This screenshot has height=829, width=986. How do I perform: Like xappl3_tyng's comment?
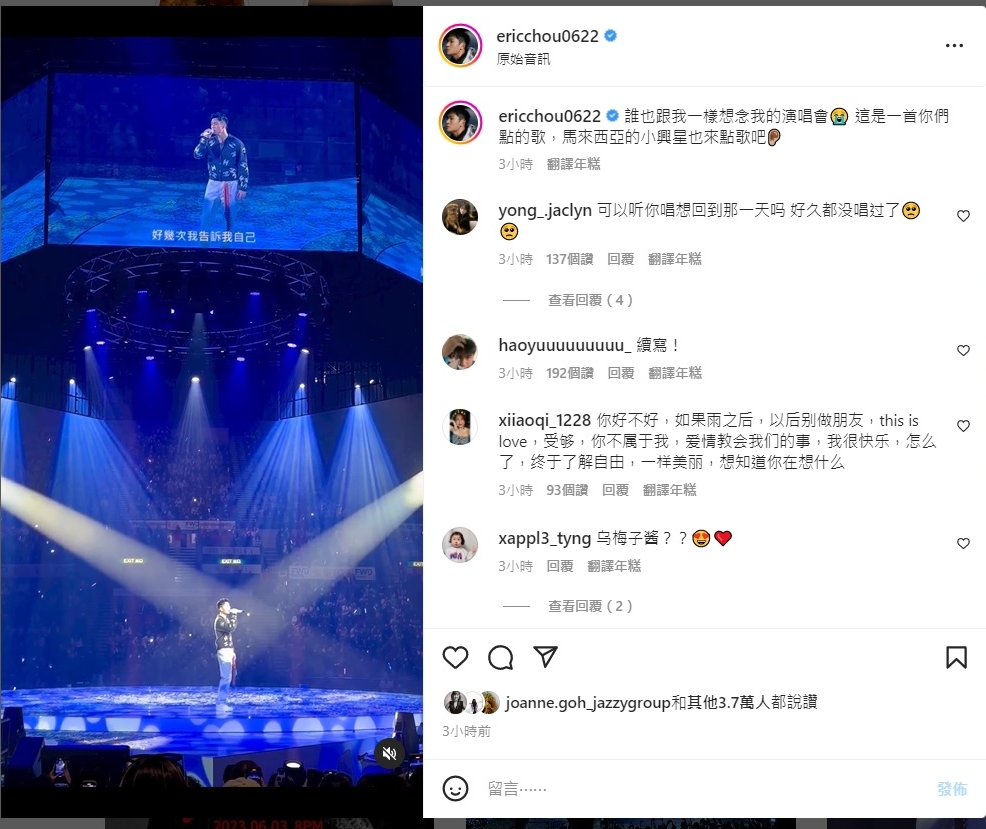[963, 543]
